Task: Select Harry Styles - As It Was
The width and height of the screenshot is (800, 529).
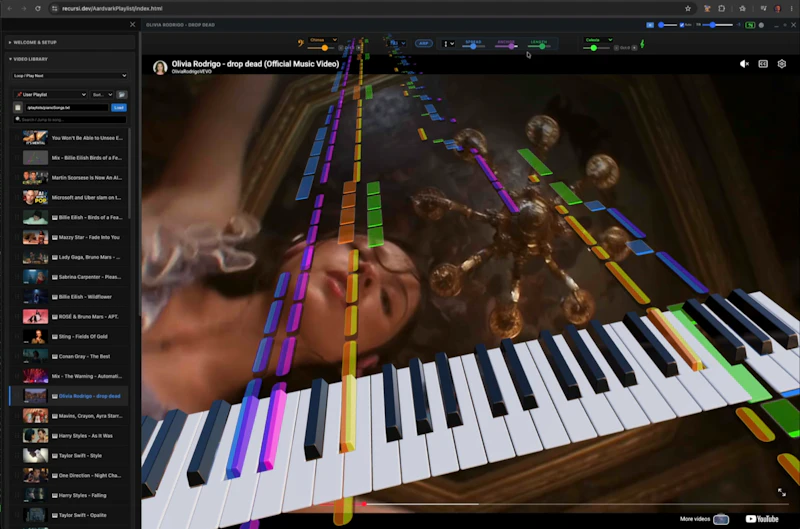Action: tap(68, 436)
